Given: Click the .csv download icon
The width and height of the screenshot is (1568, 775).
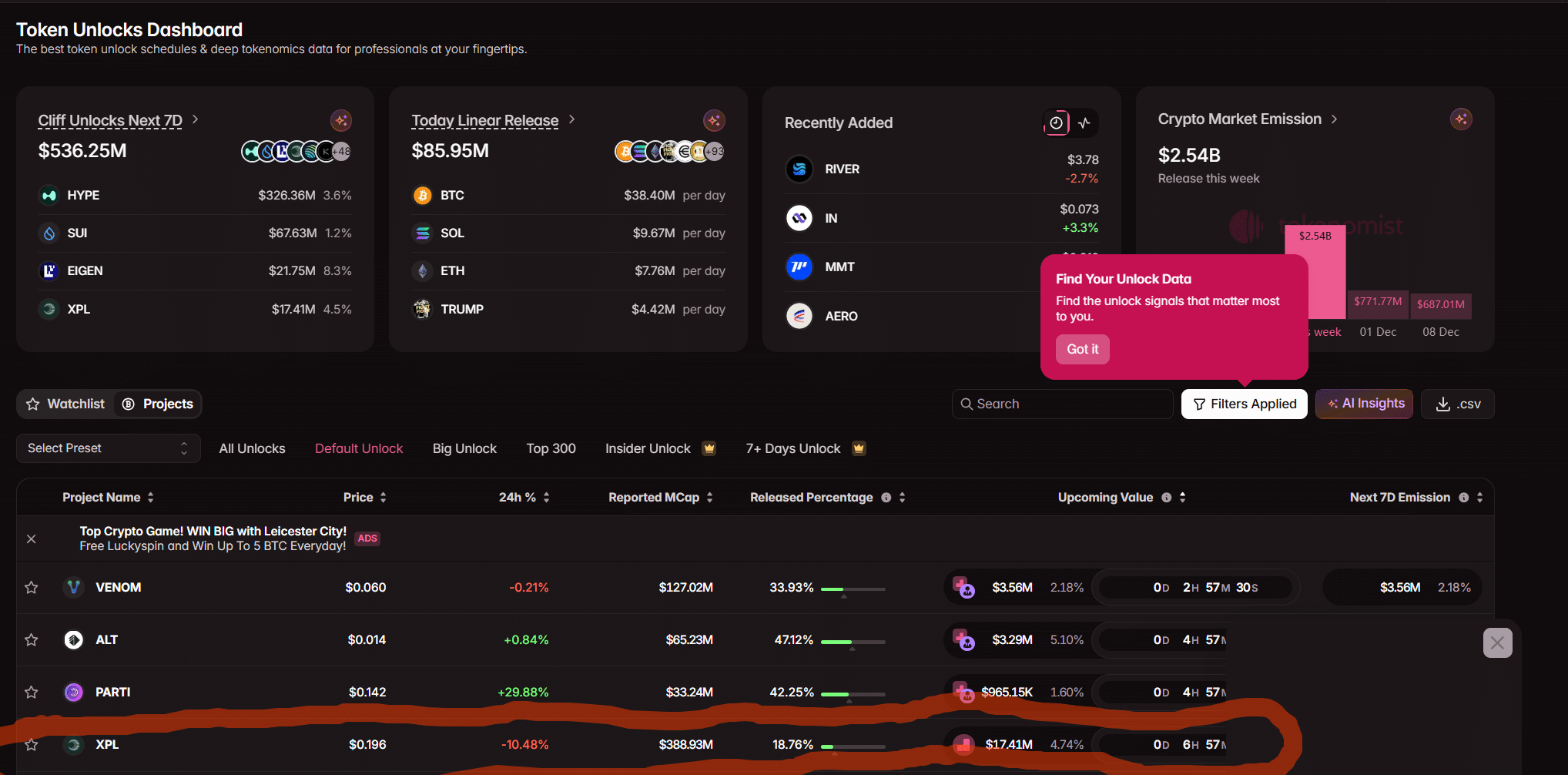Looking at the screenshot, I should click(1441, 403).
